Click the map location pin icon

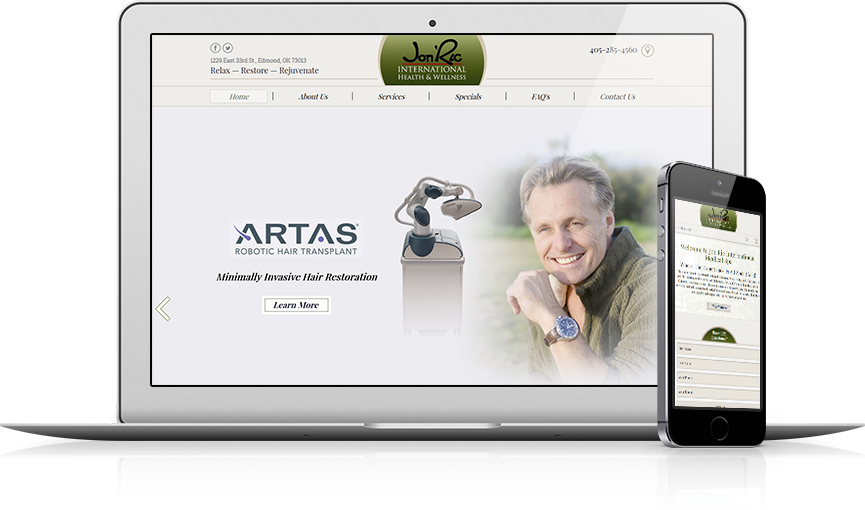(648, 50)
